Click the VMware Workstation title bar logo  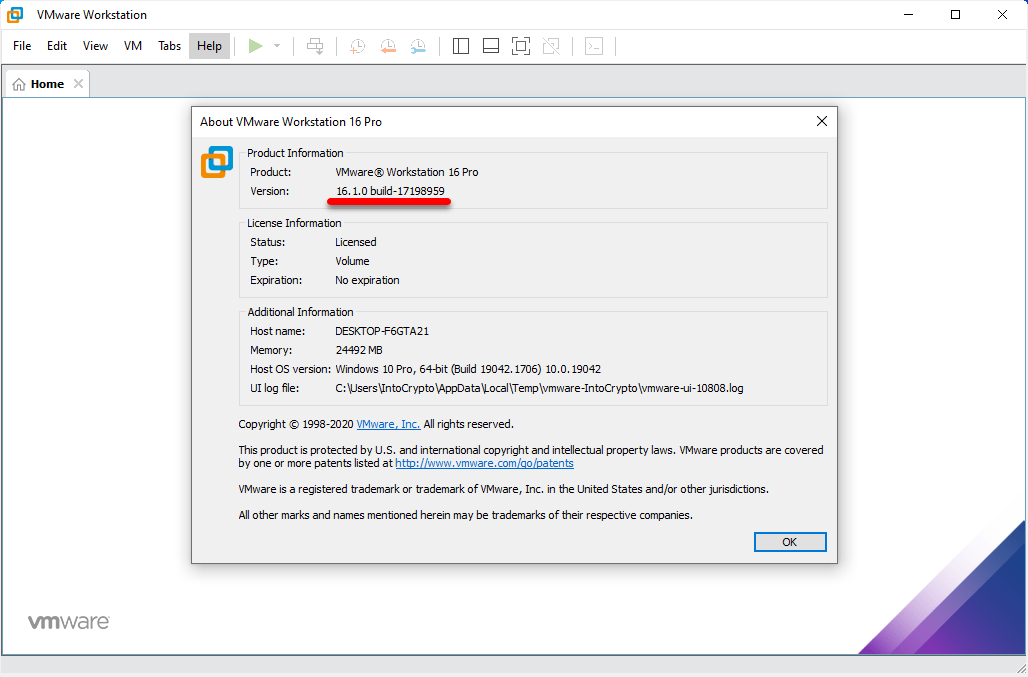(x=16, y=14)
